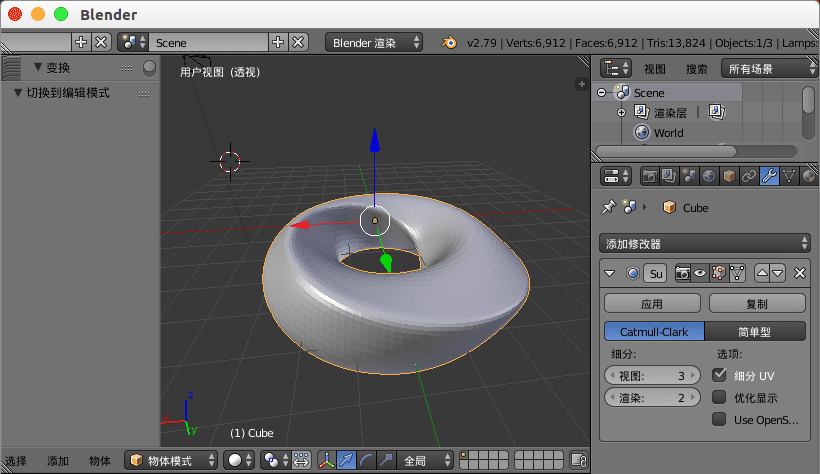Enable the 优化显示 checkbox
Viewport: 820px width, 474px height.
point(719,397)
